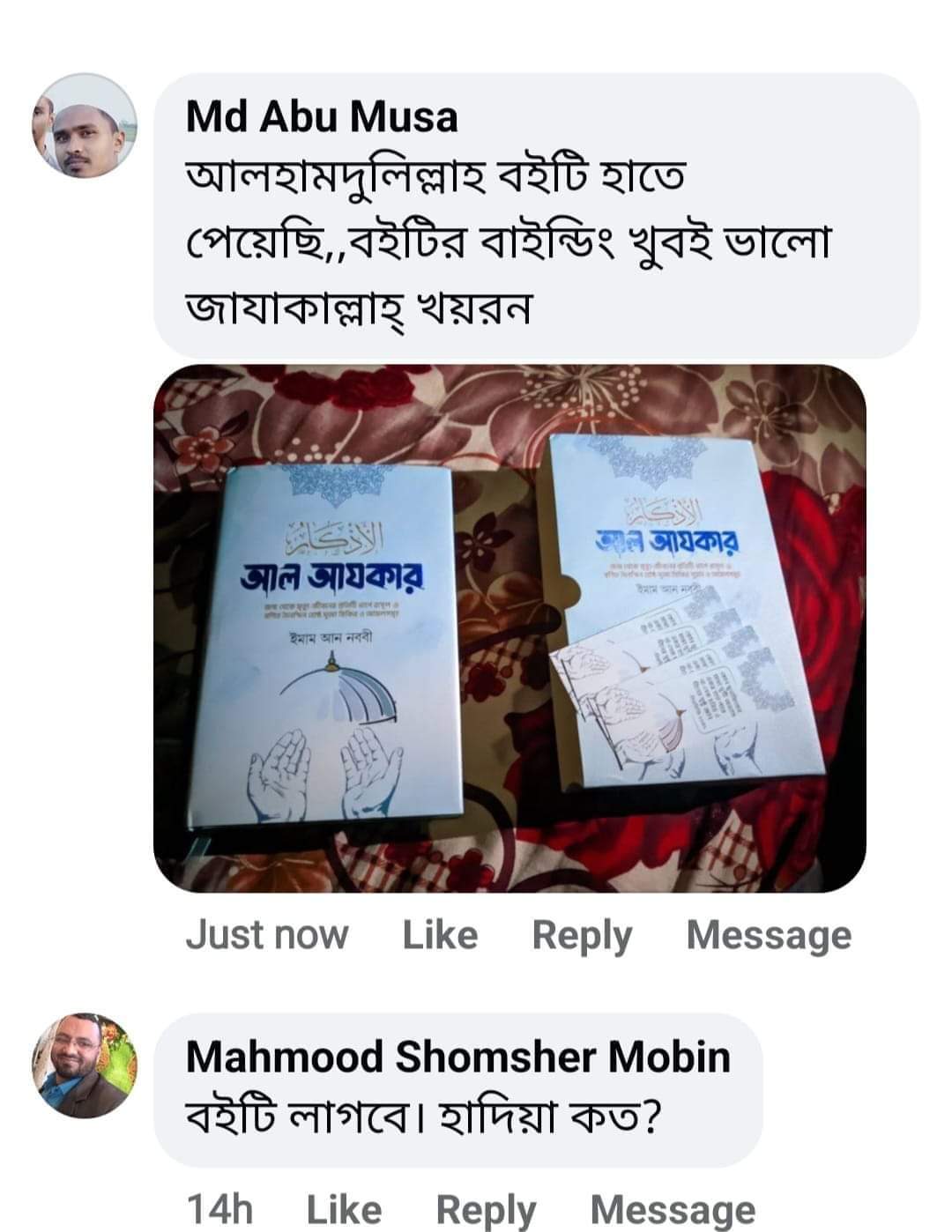Image resolution: width=952 pixels, height=1232 pixels.
Task: Click the Mahmood Shomsher Mobin commenter name
Action: 458,1056
